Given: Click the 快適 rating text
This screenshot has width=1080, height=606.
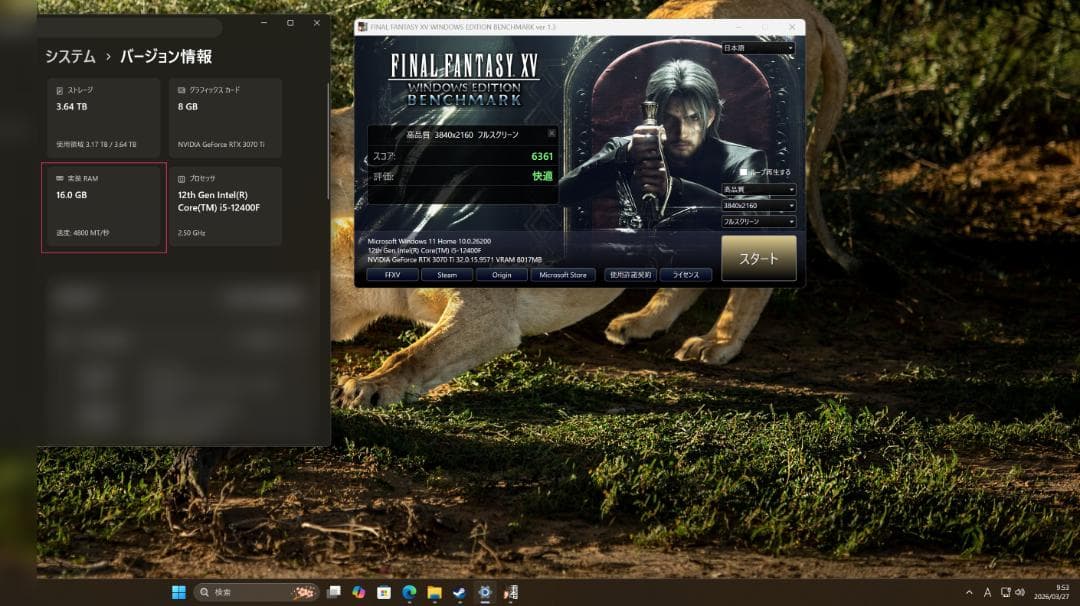Looking at the screenshot, I should click(542, 176).
